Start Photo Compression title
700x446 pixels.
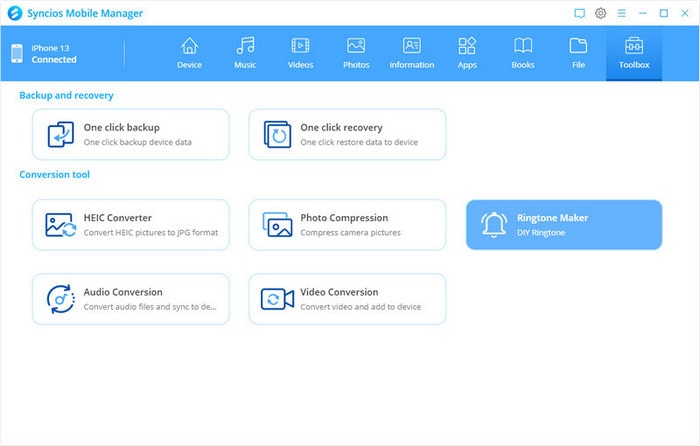[x=344, y=218]
